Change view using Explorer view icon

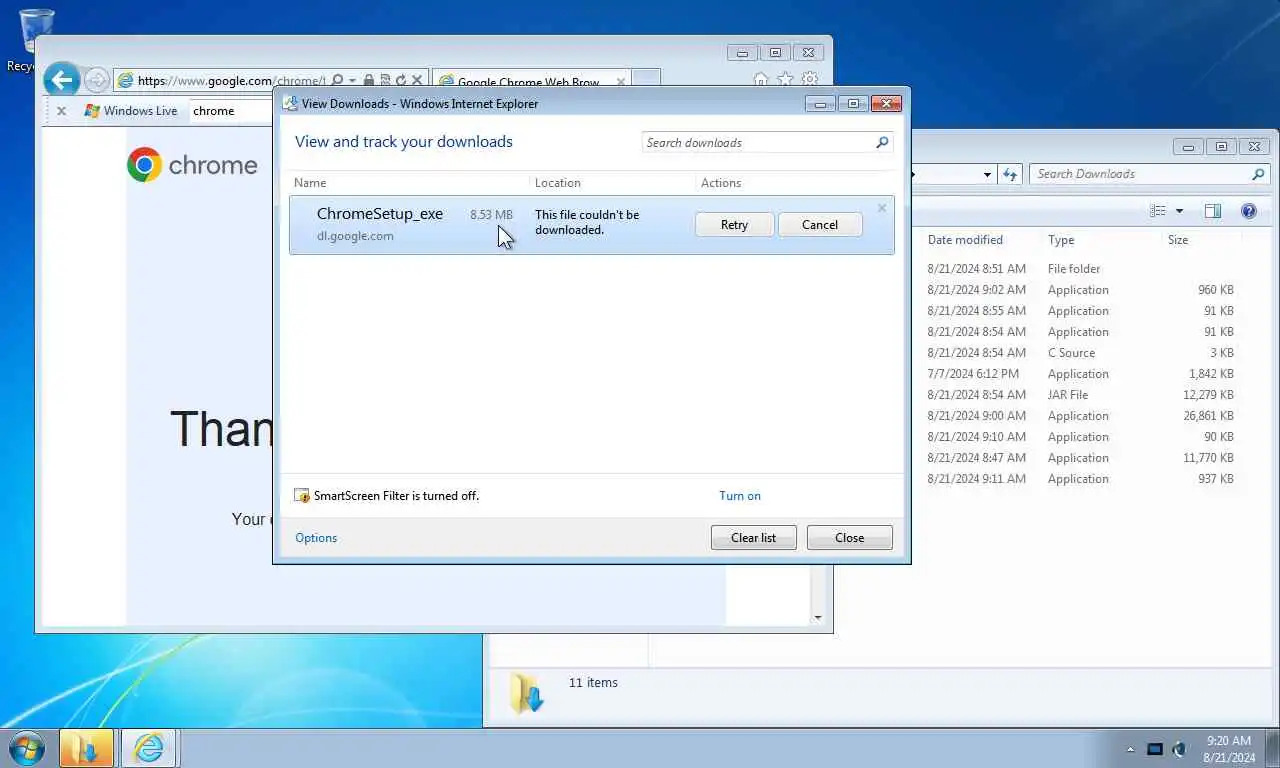1158,211
